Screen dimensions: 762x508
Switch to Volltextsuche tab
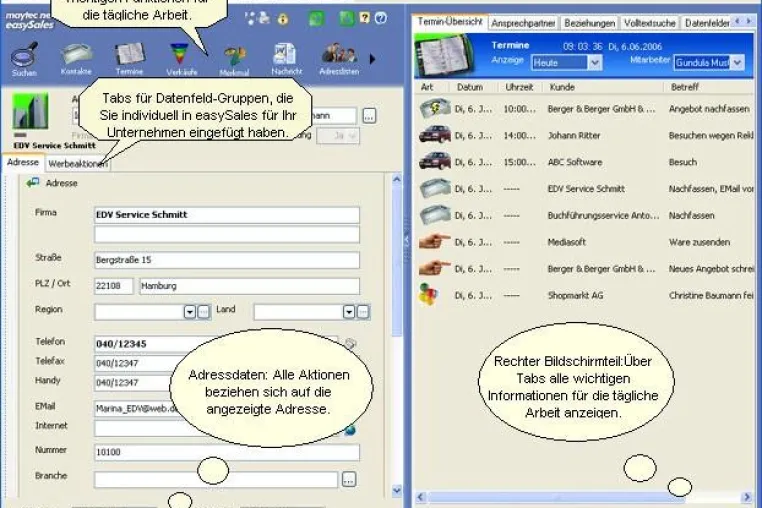click(650, 23)
